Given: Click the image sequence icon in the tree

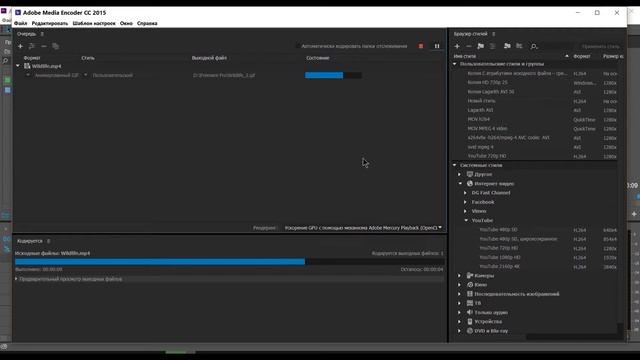Looking at the screenshot, I should coord(470,294).
